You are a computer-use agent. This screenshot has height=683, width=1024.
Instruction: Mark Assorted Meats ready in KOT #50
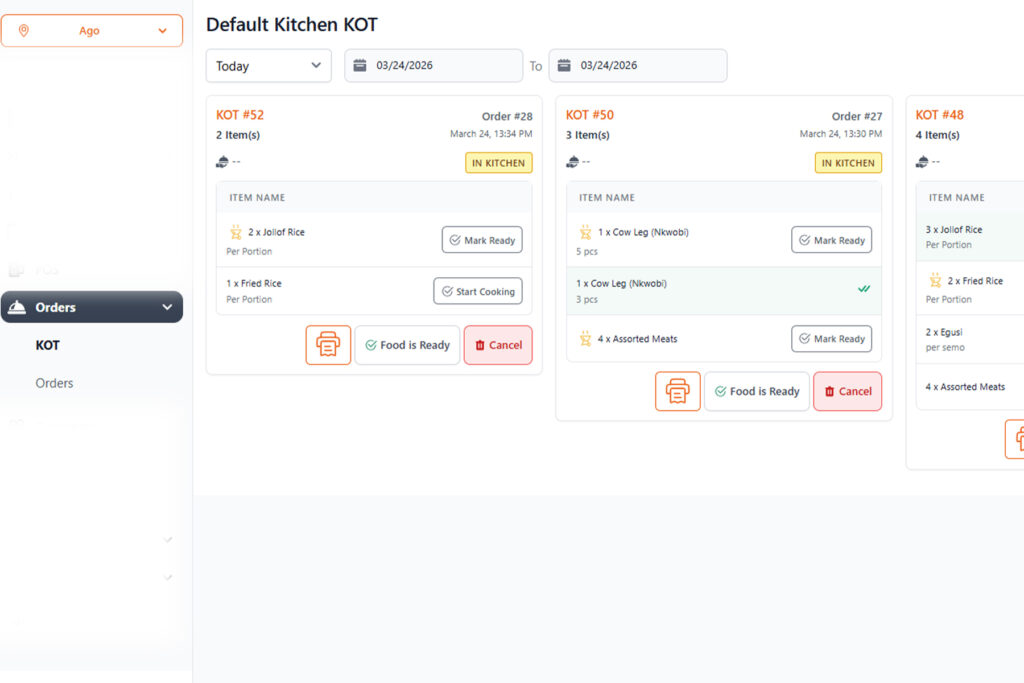(x=831, y=339)
